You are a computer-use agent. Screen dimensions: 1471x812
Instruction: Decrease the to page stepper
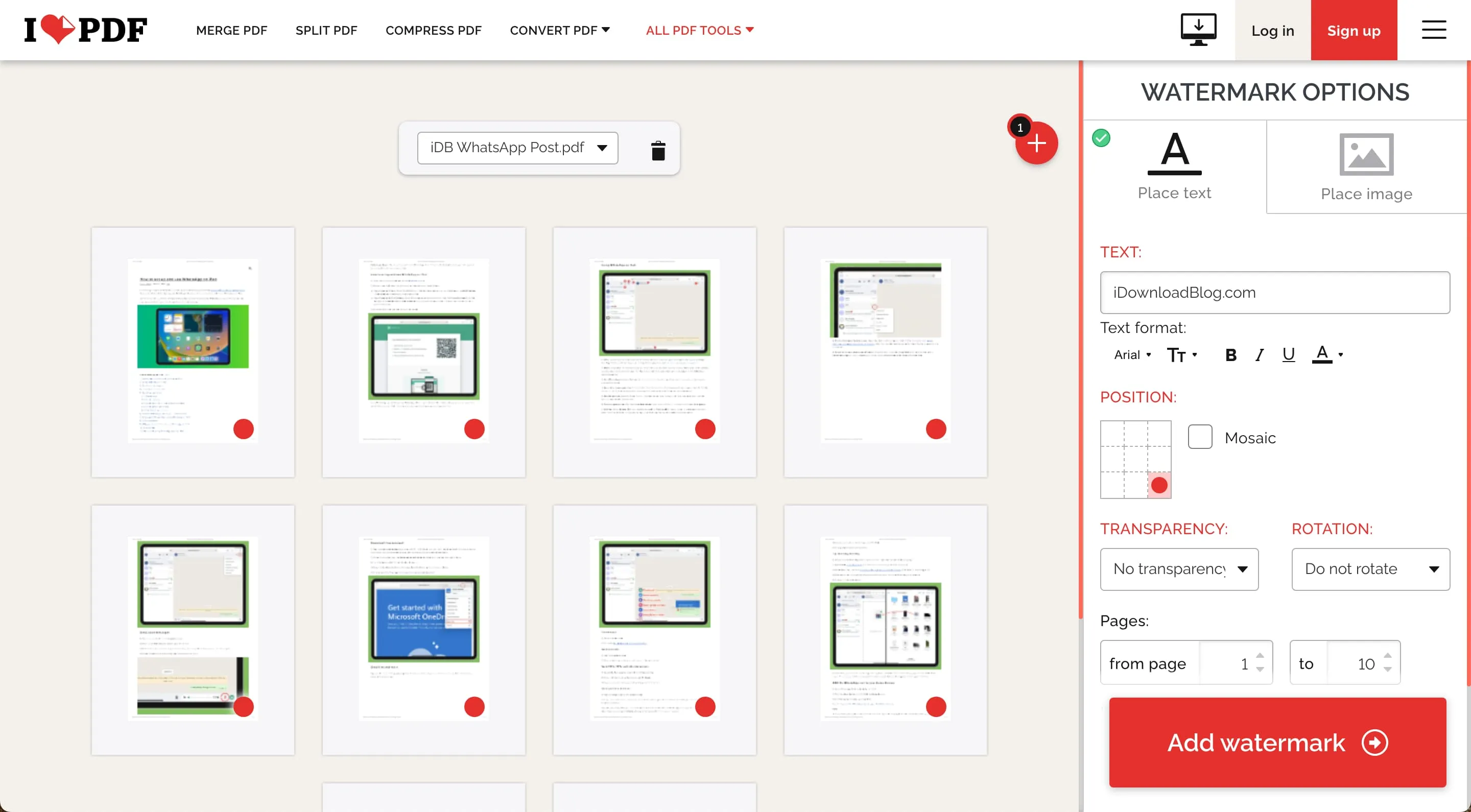point(1388,670)
